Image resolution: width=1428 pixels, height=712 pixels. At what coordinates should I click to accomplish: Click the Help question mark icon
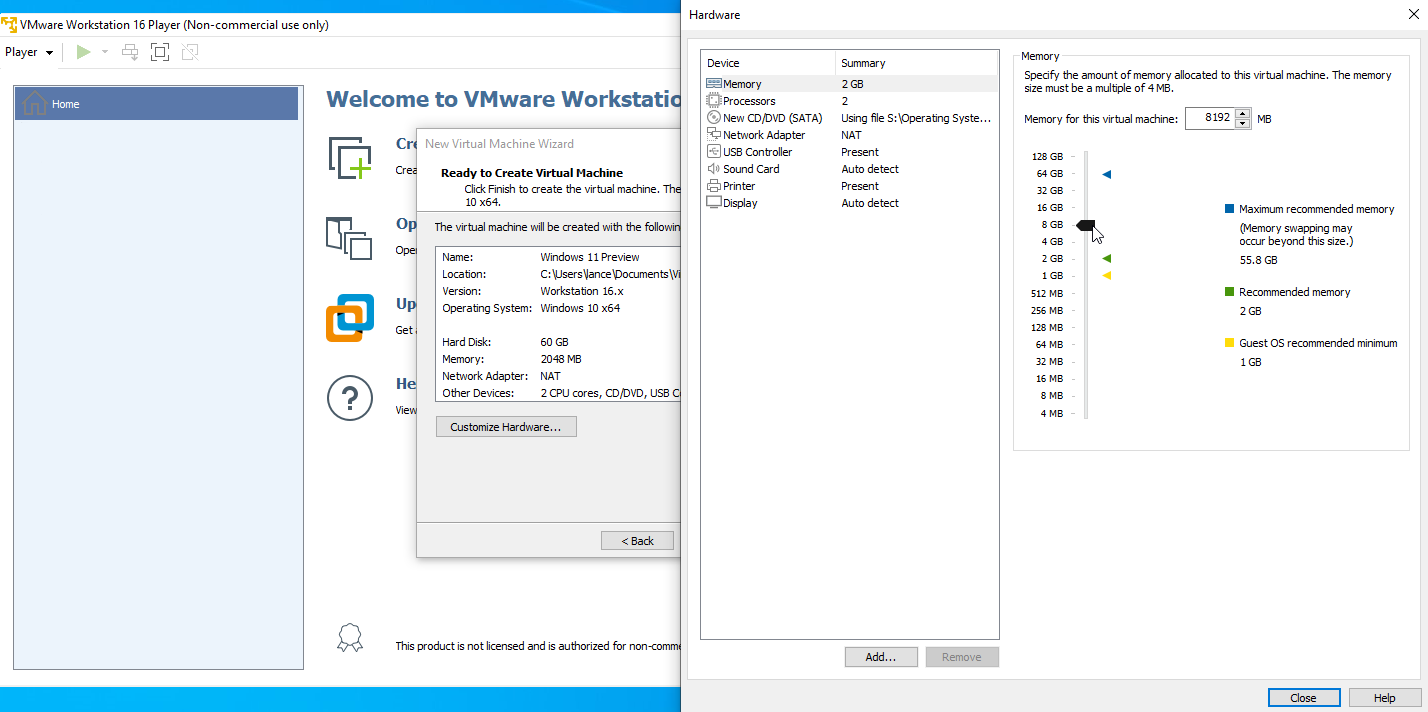pos(350,399)
